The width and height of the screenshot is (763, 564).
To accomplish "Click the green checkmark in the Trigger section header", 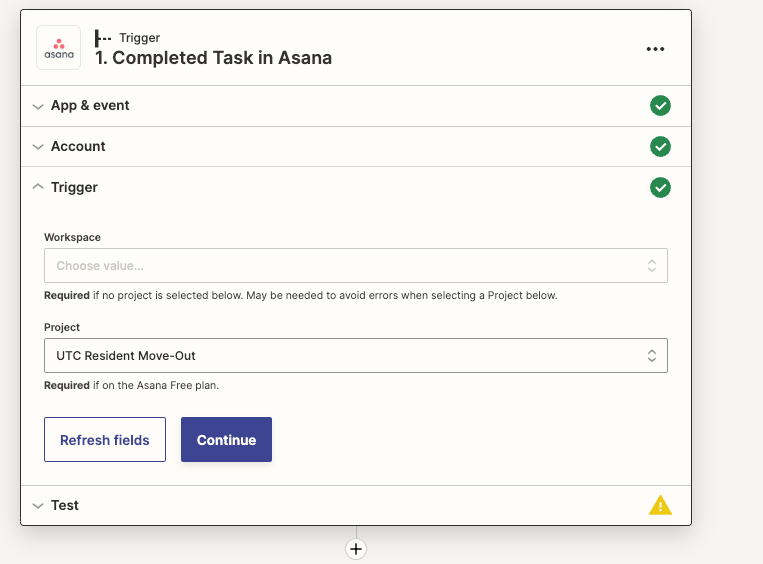I will (660, 187).
